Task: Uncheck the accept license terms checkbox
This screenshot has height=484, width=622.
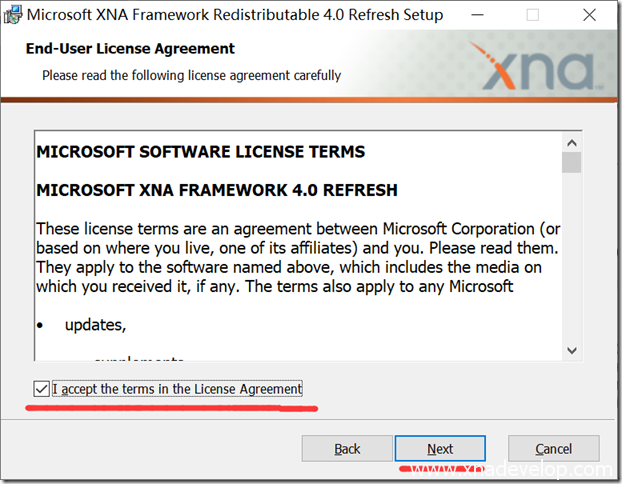Action: coord(41,389)
